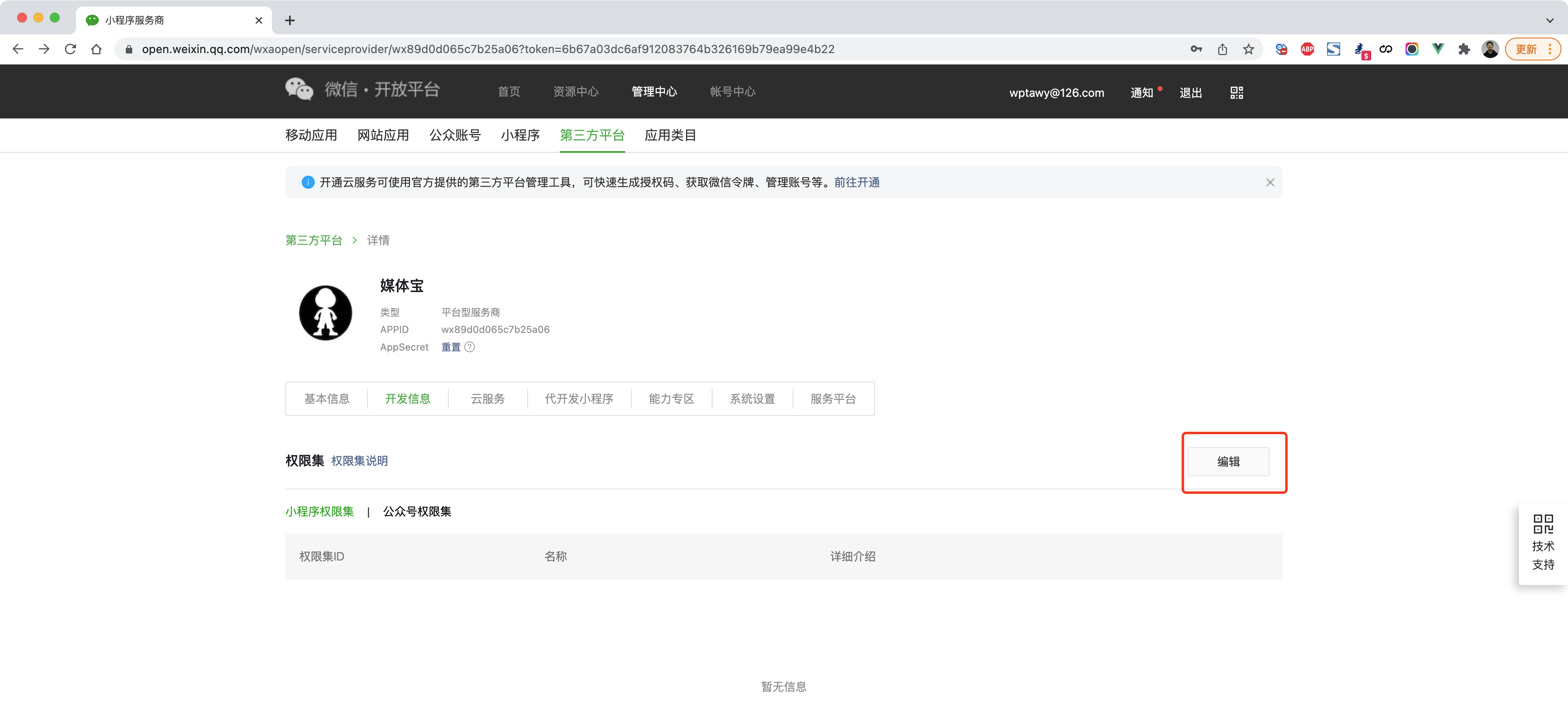Switch to the 公众号权限集 tab
Viewport: 1568px width, 719px height.
(417, 511)
